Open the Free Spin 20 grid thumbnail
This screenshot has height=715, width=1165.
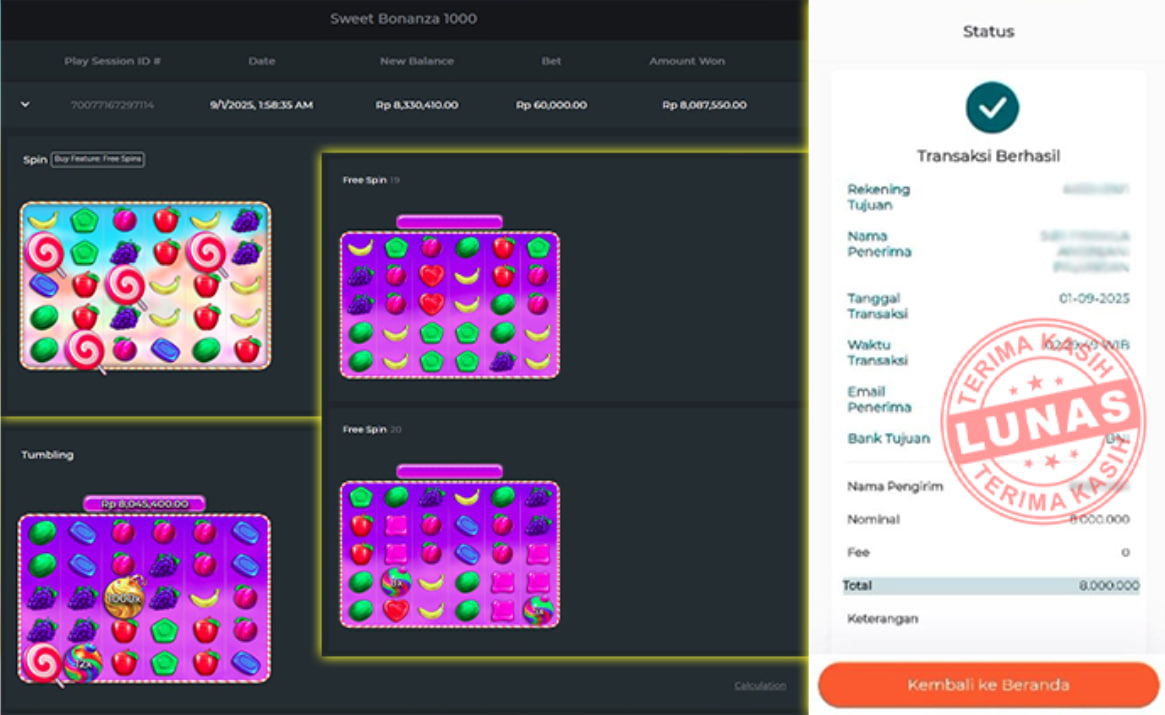click(450, 554)
